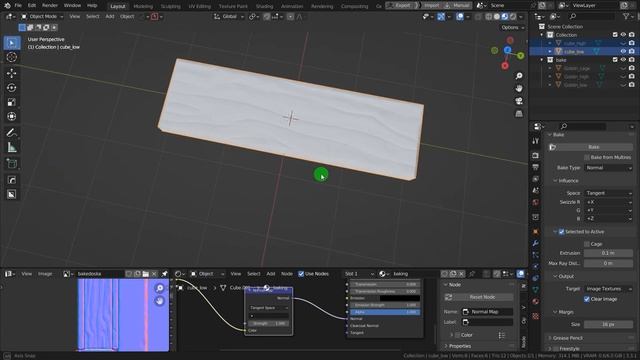Open Target Image Textures dropdown
640x360 pixels.
[609, 289]
